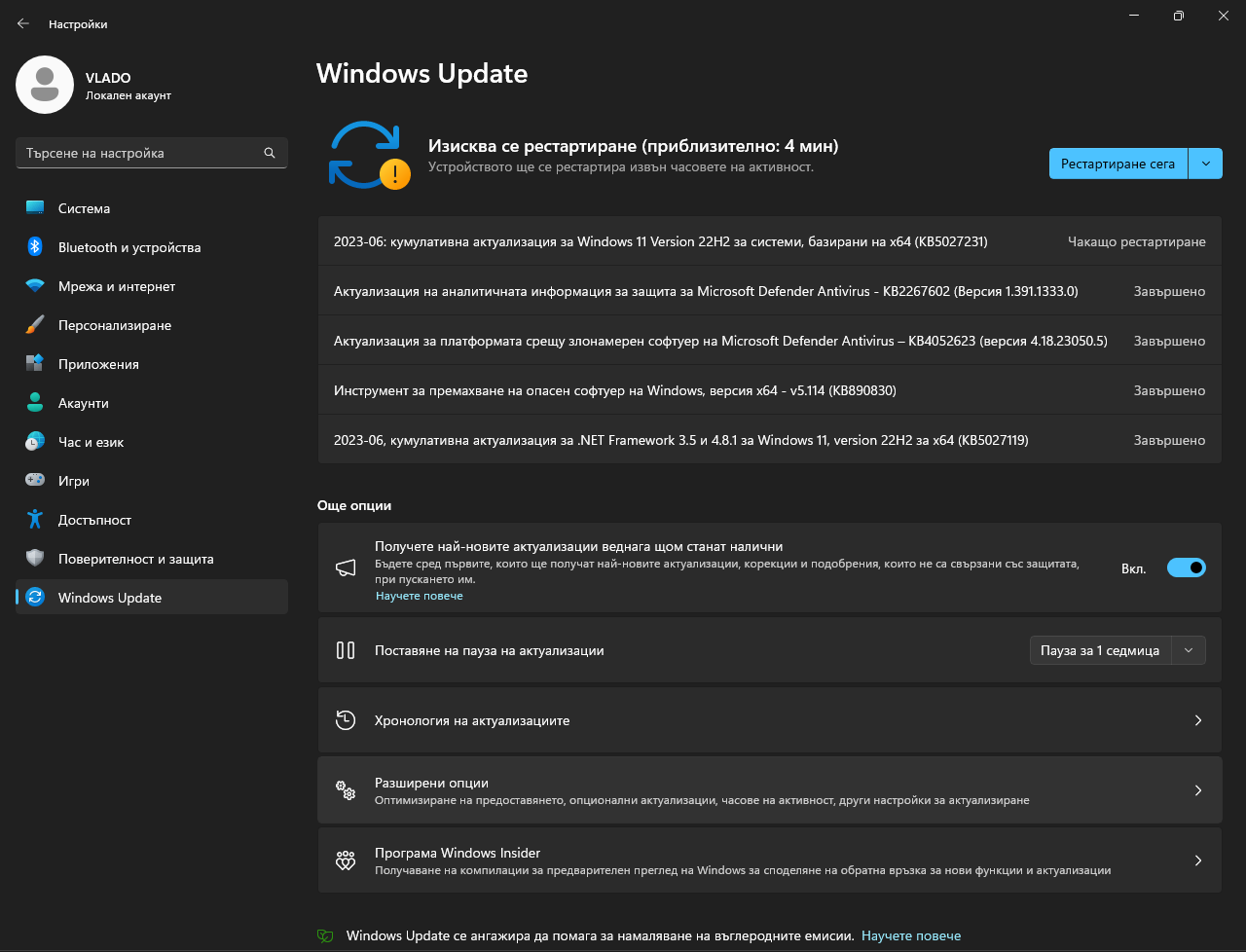Select the KB2267602 Defender intelligence update row
Image resolution: width=1246 pixels, height=952 pixels.
(769, 291)
